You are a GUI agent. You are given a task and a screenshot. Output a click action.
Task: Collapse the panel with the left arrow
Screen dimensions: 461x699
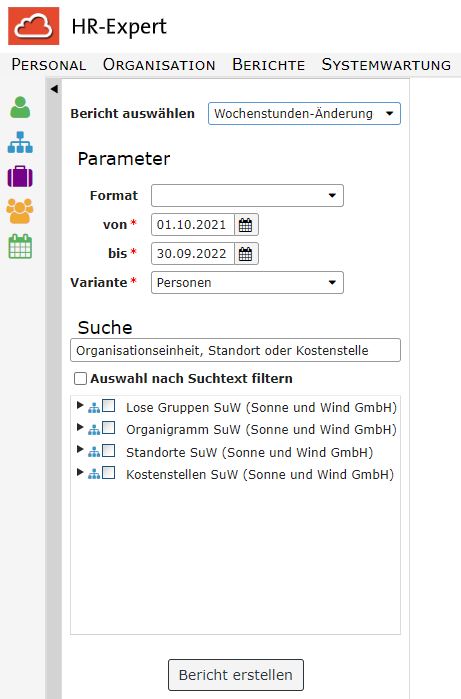[x=54, y=89]
